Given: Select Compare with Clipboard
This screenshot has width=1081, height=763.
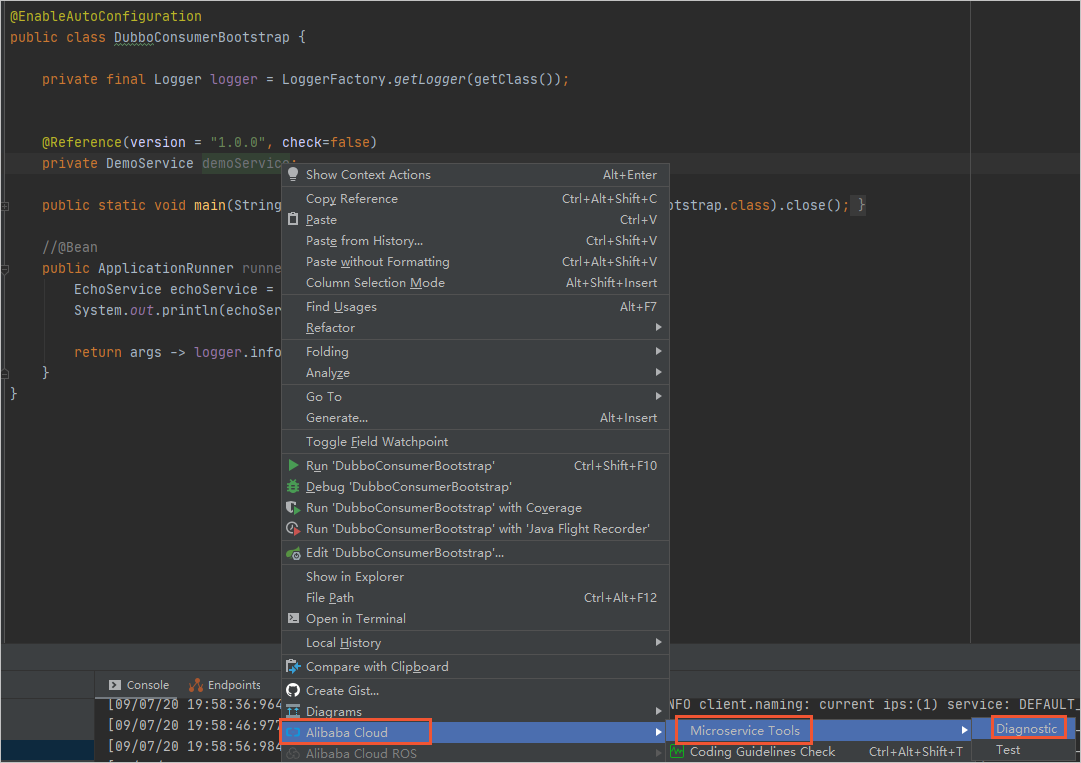Looking at the screenshot, I should click(x=475, y=667).
